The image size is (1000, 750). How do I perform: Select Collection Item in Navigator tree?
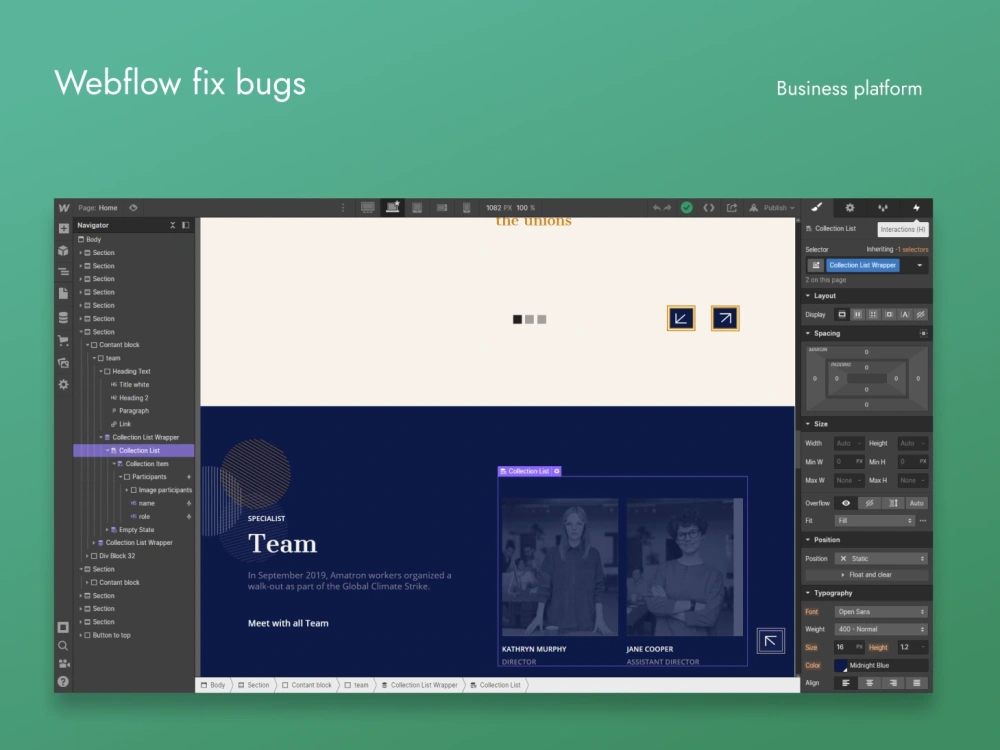point(147,464)
